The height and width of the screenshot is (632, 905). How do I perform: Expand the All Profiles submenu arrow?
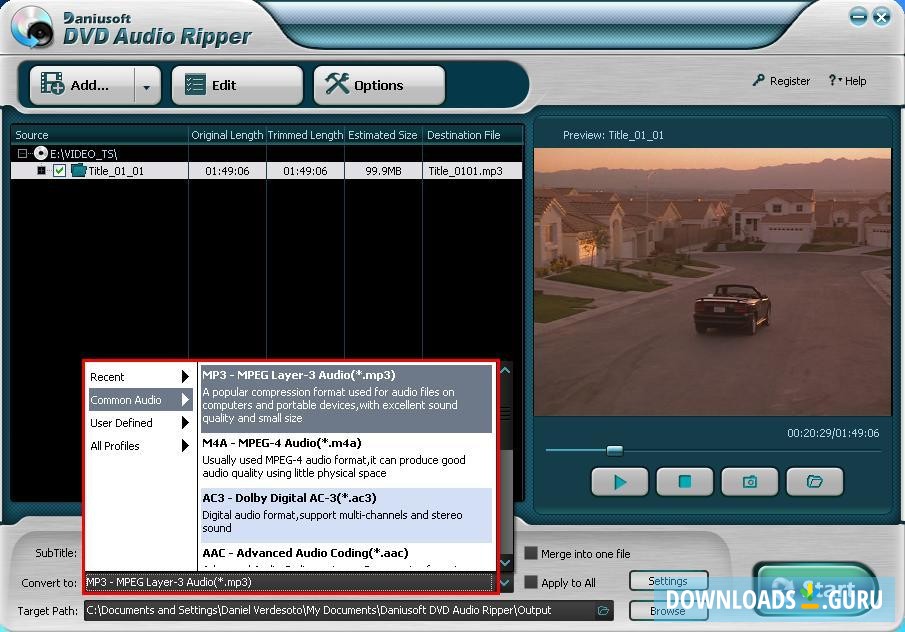185,446
